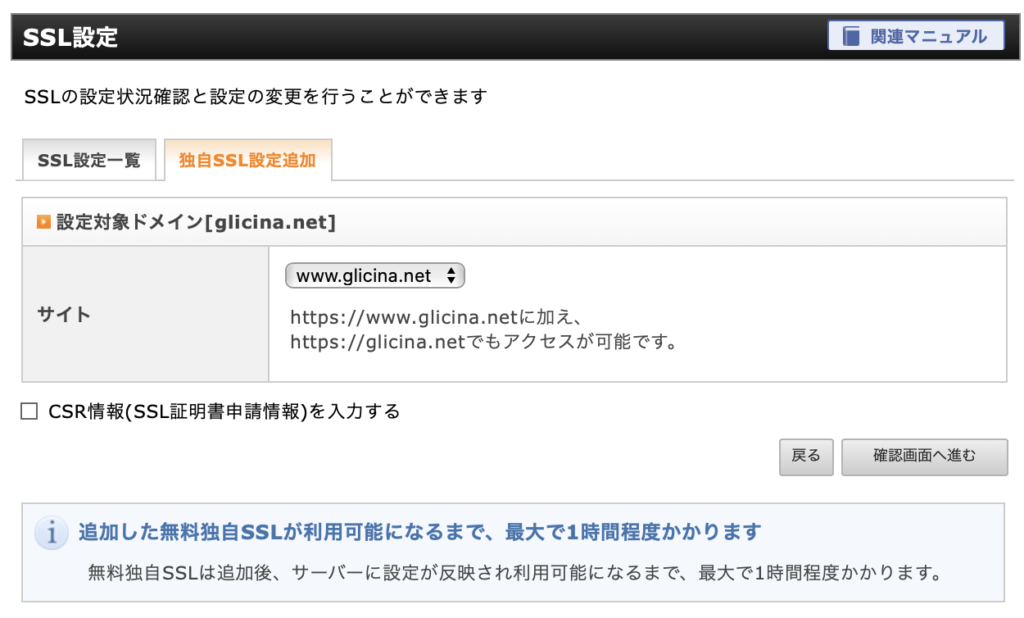Proceed with 確認画面へ進む button
The width and height of the screenshot is (1024, 618).
coord(924,457)
